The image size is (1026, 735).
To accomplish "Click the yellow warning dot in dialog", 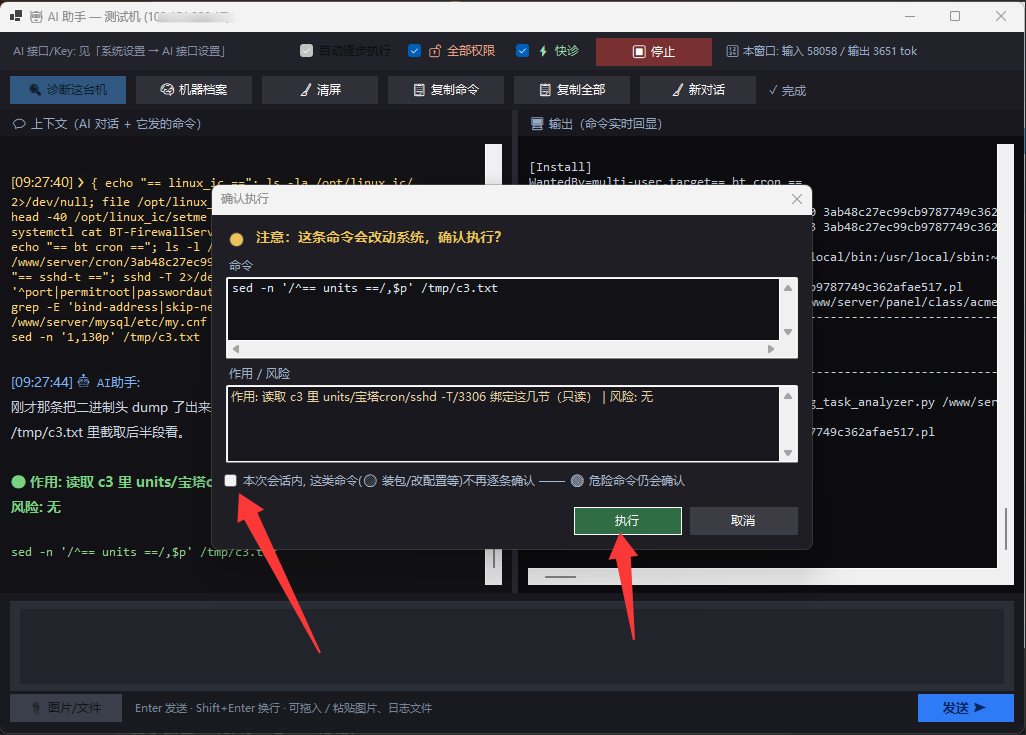I will [237, 240].
